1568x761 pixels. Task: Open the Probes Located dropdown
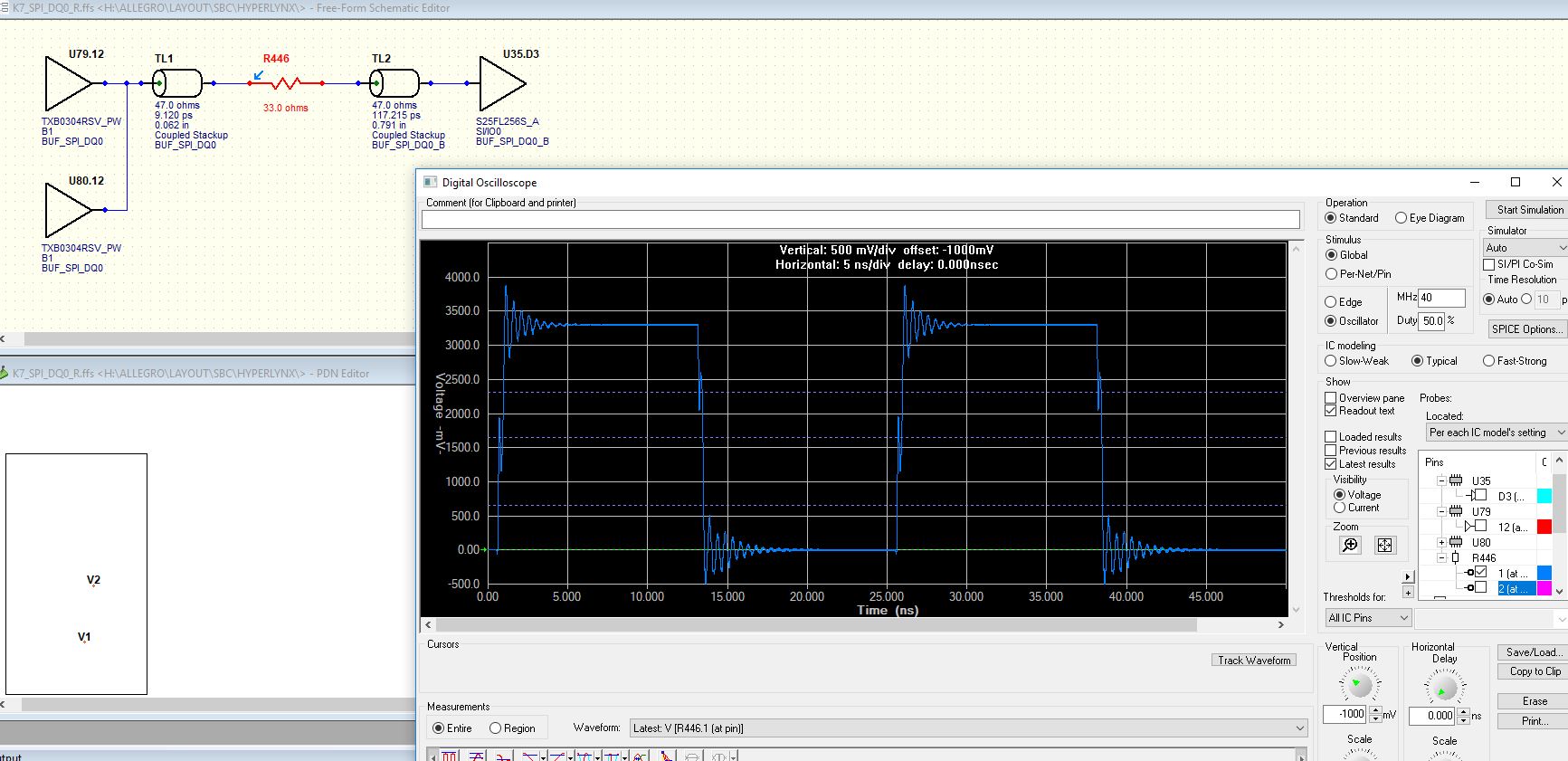tap(1497, 433)
